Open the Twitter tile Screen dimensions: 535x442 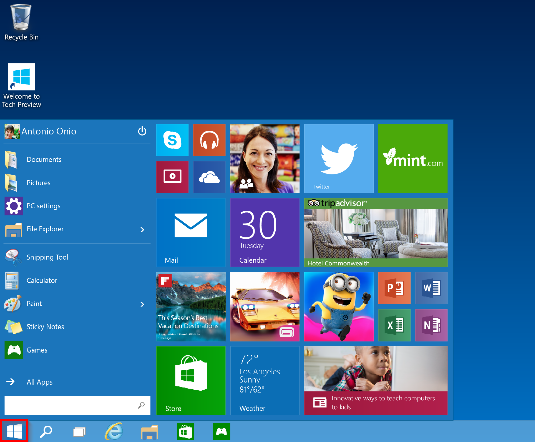339,159
